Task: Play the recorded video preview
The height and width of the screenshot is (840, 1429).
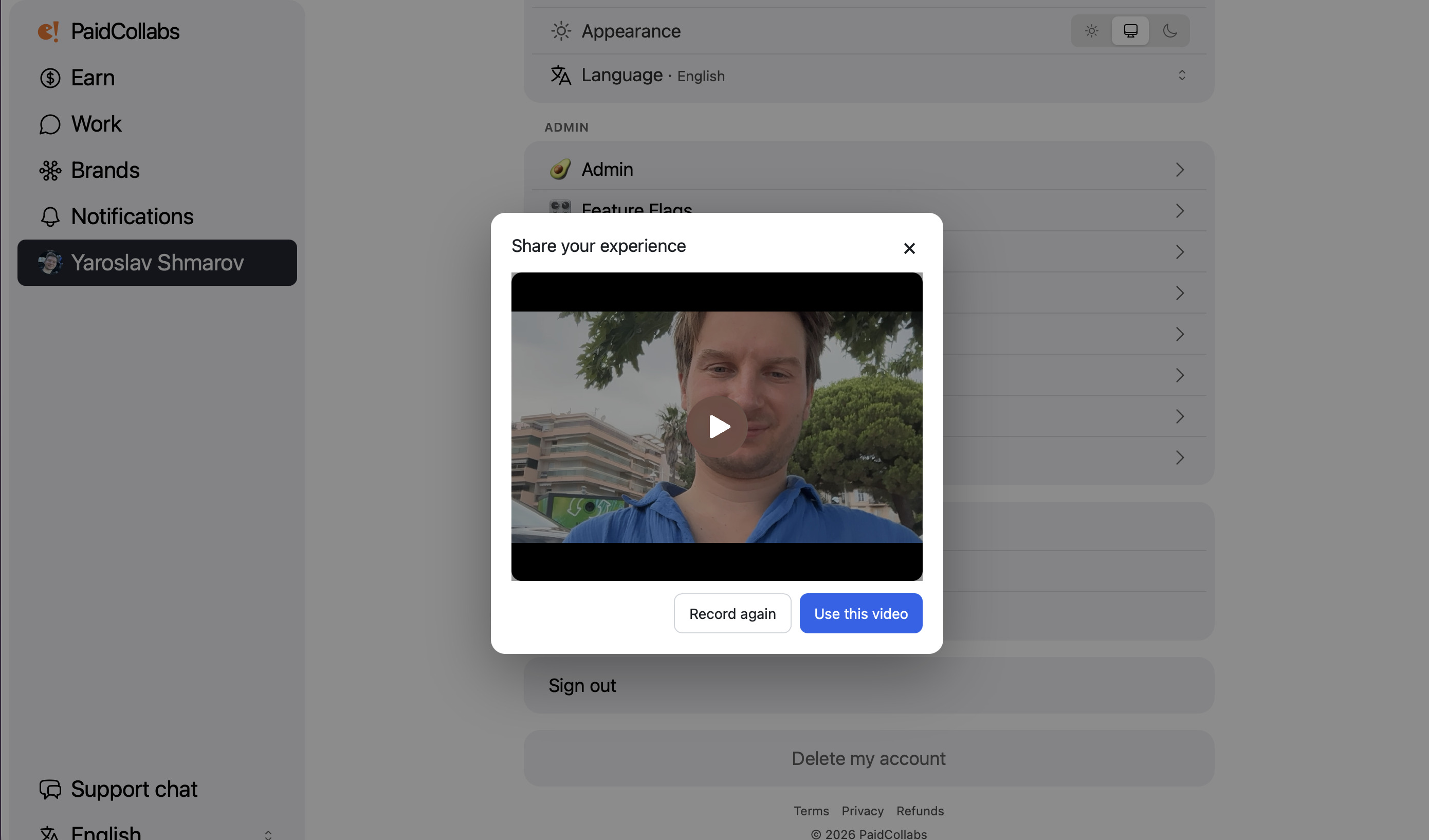Action: [x=717, y=427]
